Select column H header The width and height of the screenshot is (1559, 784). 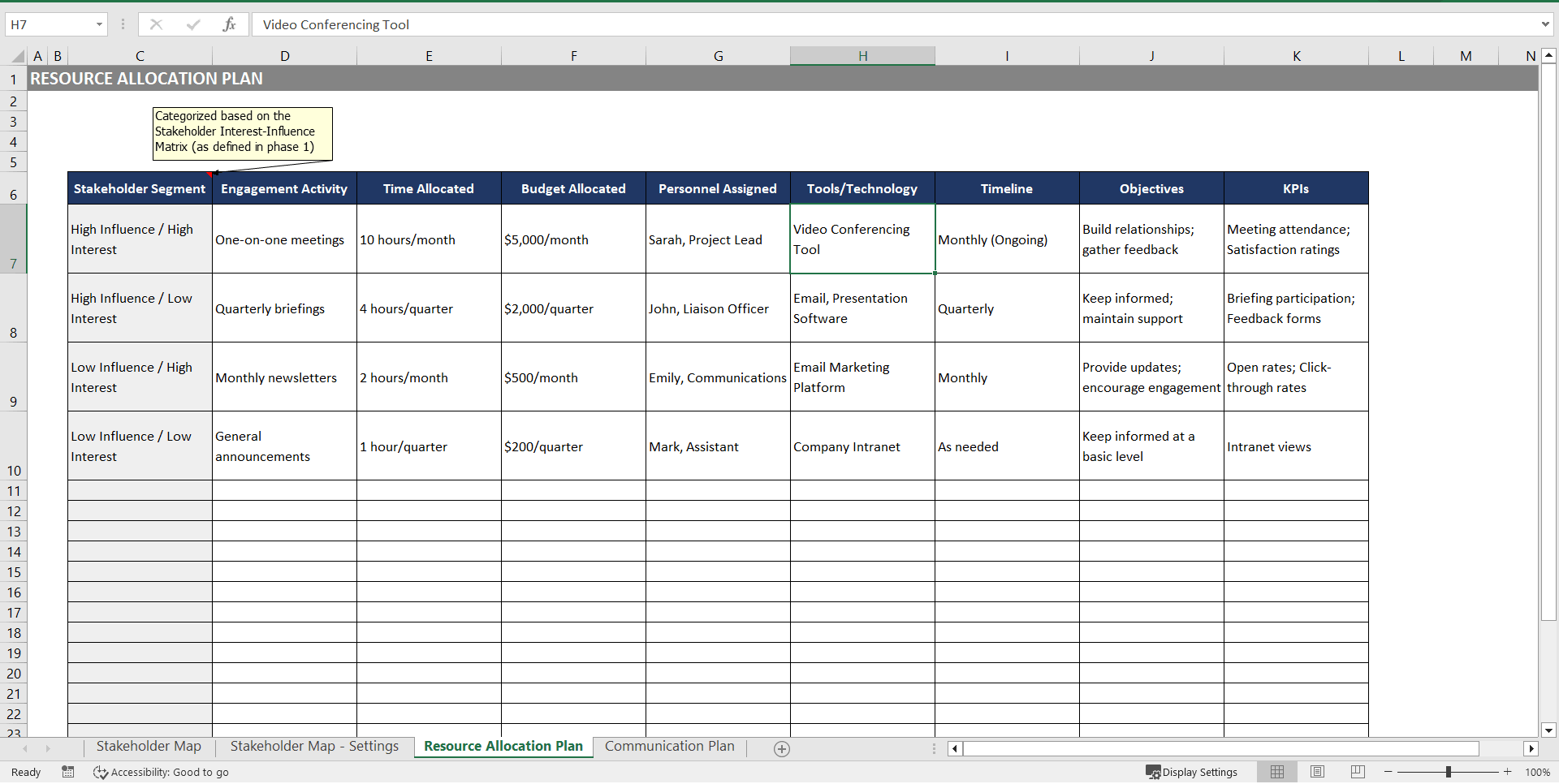point(862,56)
